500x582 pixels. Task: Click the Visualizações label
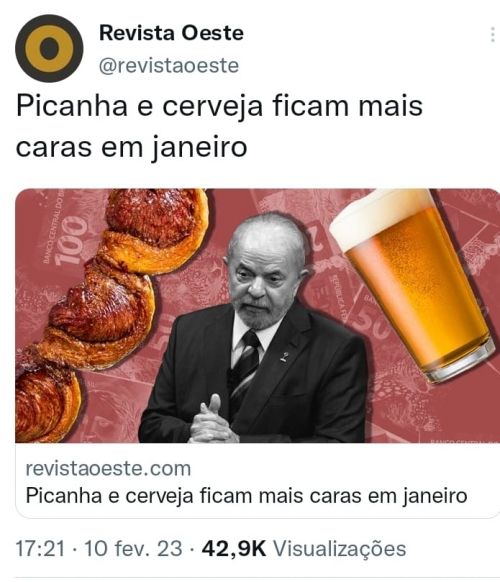click(339, 548)
